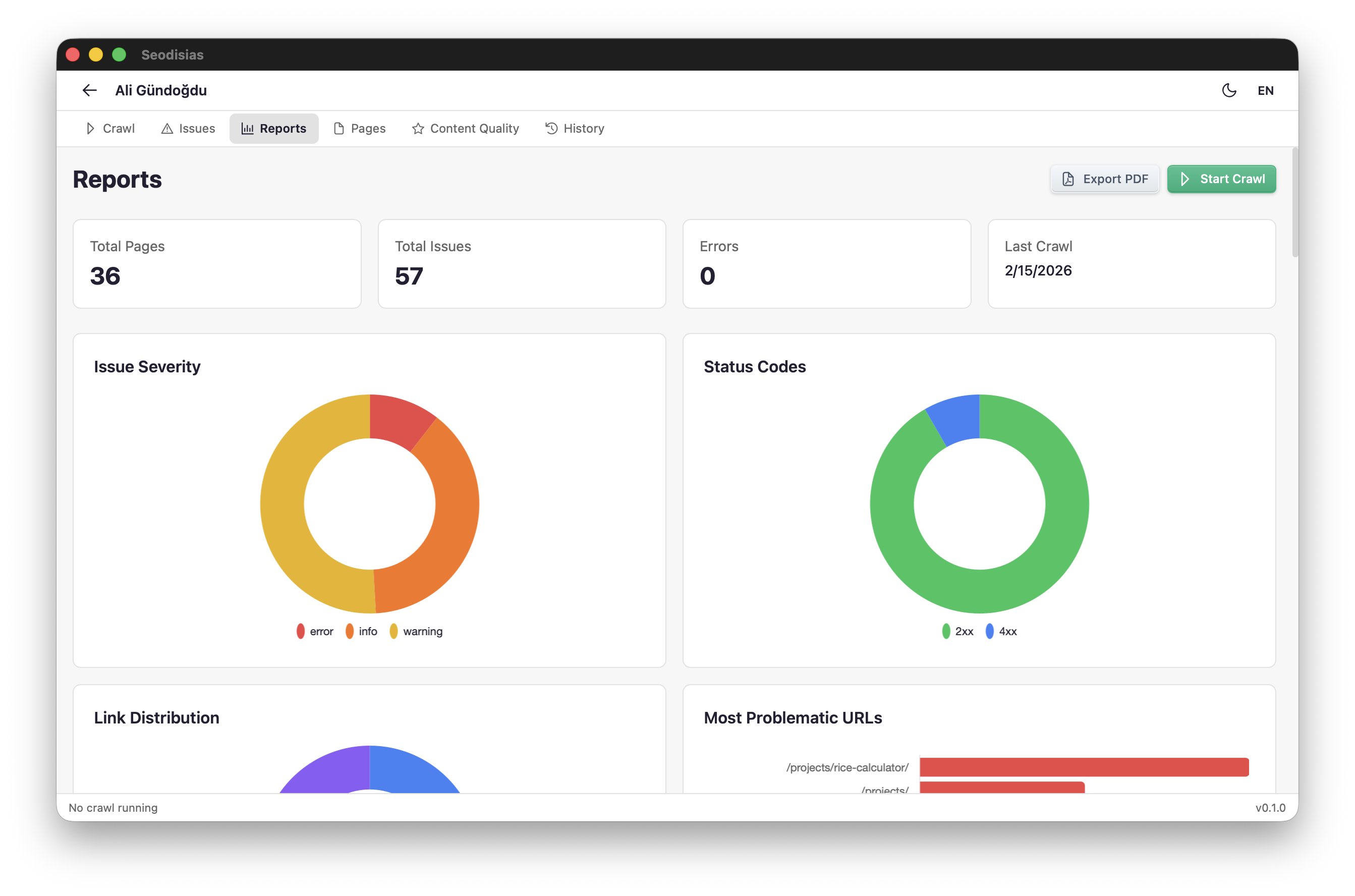Click the Export PDF button

click(1105, 179)
